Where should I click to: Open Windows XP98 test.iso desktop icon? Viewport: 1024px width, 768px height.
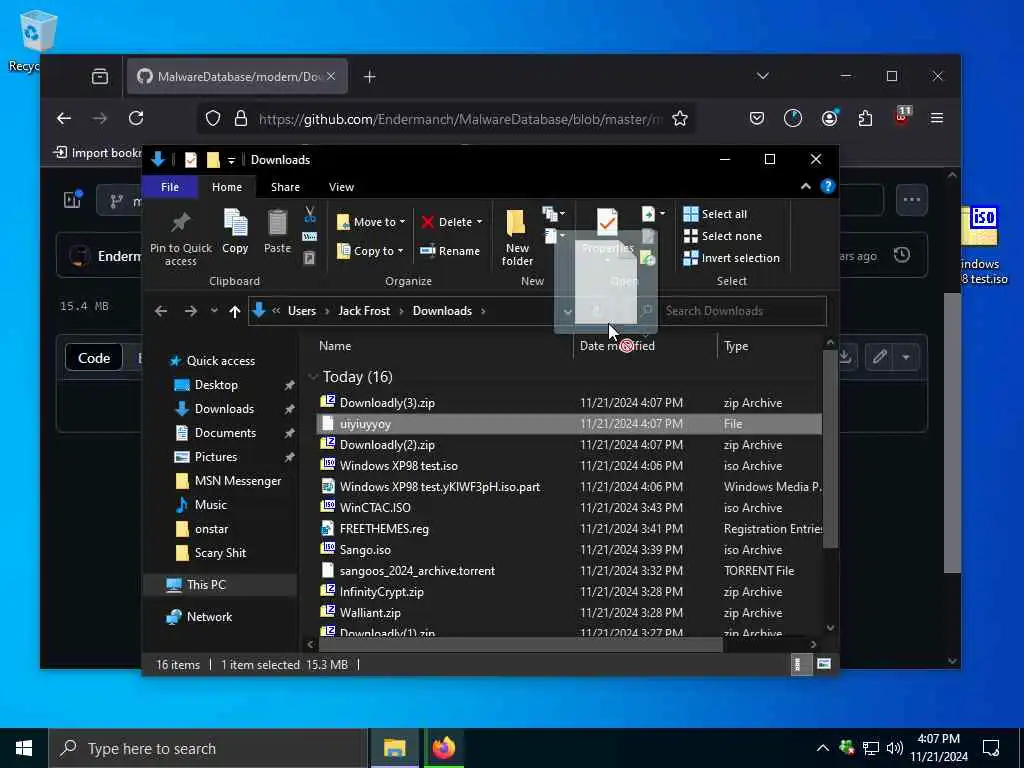pos(984,244)
